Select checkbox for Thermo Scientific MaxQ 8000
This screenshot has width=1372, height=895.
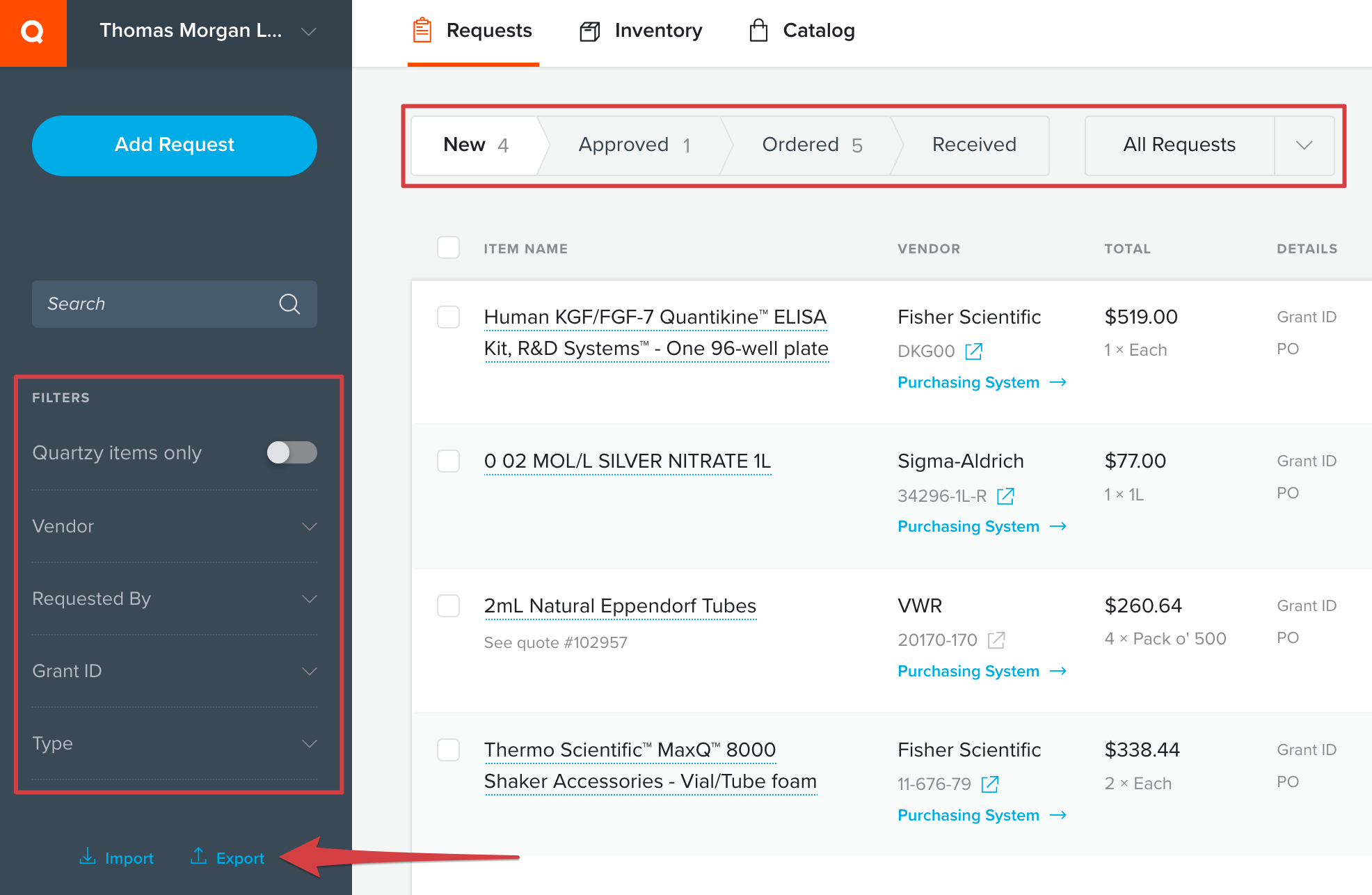[x=449, y=750]
